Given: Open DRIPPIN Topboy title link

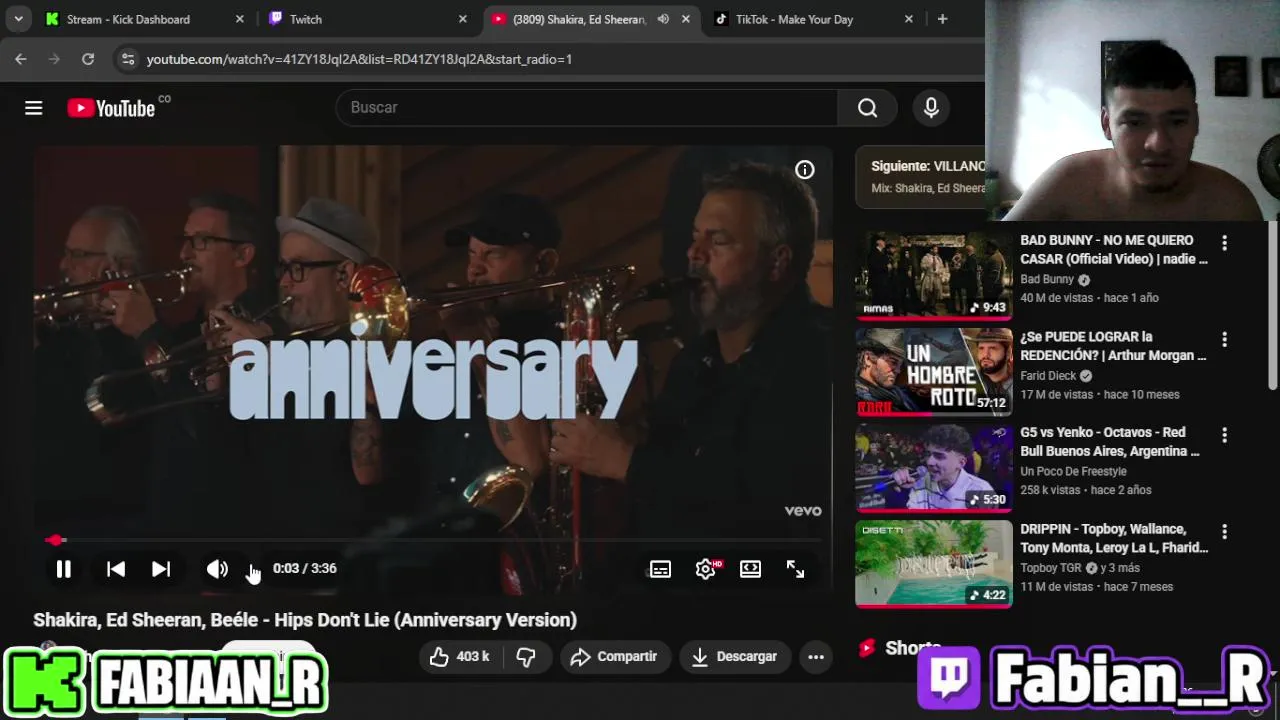Looking at the screenshot, I should [x=1114, y=538].
